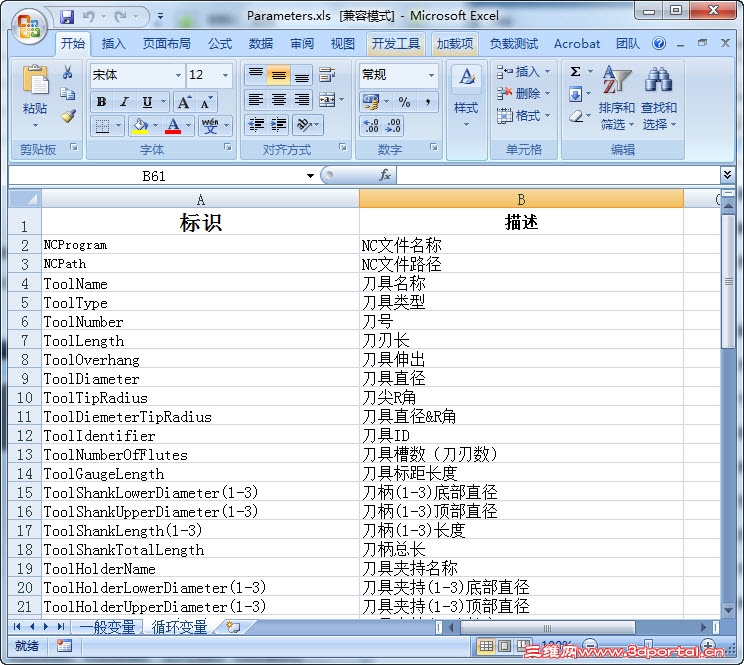Activate the Format Painter brush
This screenshot has height=665, width=744.
point(68,116)
